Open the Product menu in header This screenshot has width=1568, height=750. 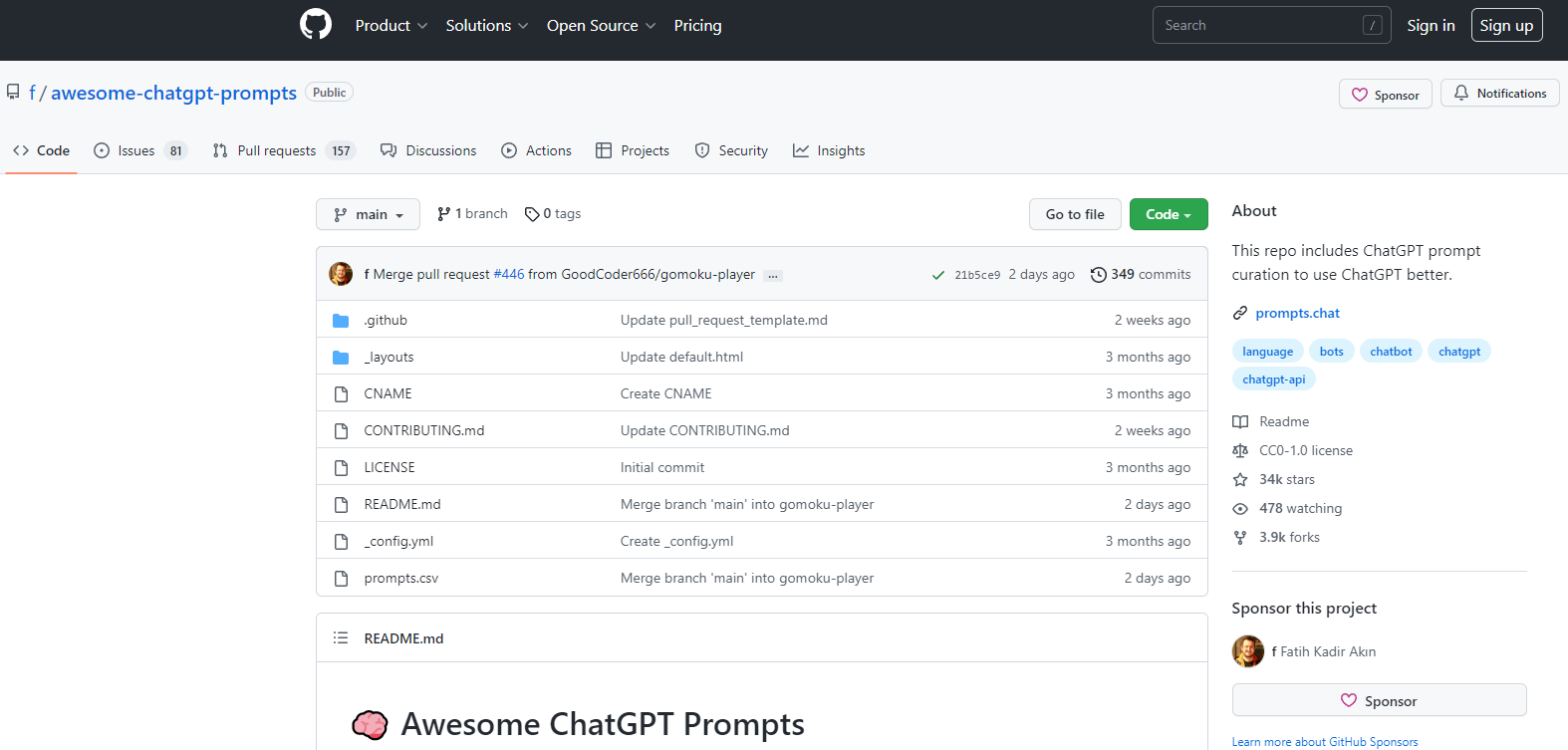(x=391, y=26)
